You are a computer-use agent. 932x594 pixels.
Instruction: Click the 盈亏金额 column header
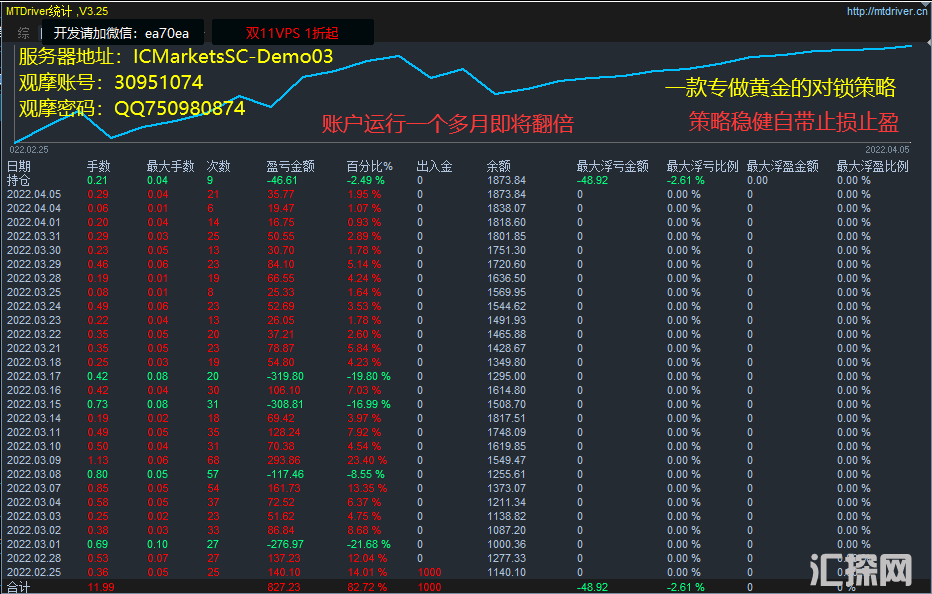point(291,166)
